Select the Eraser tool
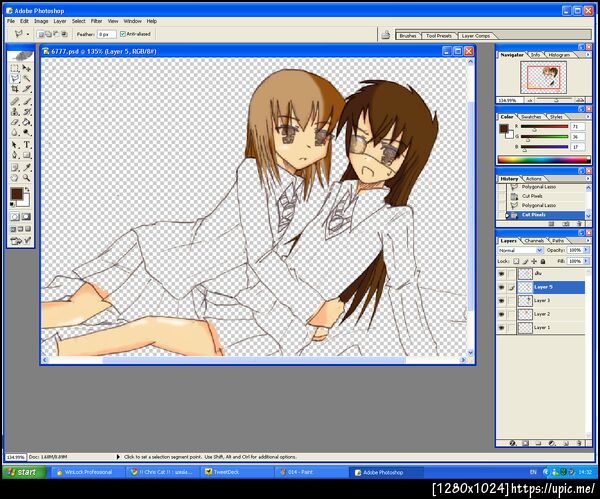The image size is (600, 499). point(15,122)
